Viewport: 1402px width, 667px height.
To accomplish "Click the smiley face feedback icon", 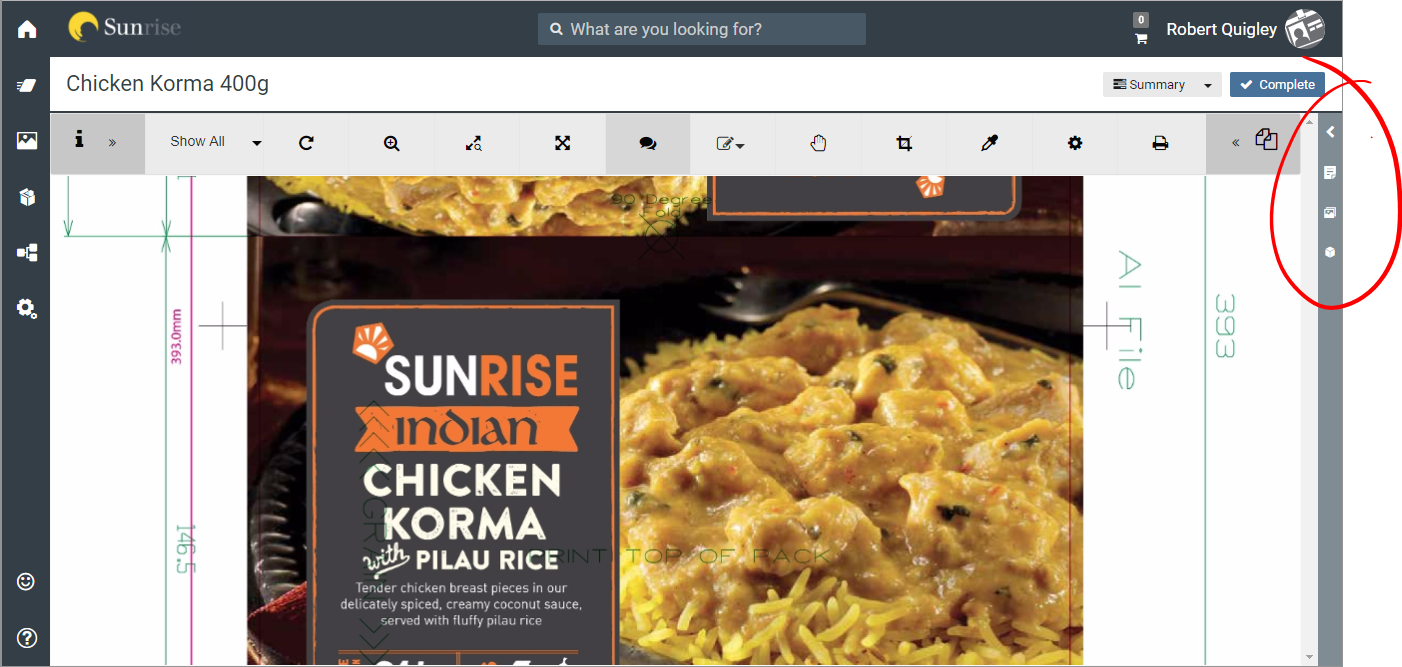I will [26, 581].
